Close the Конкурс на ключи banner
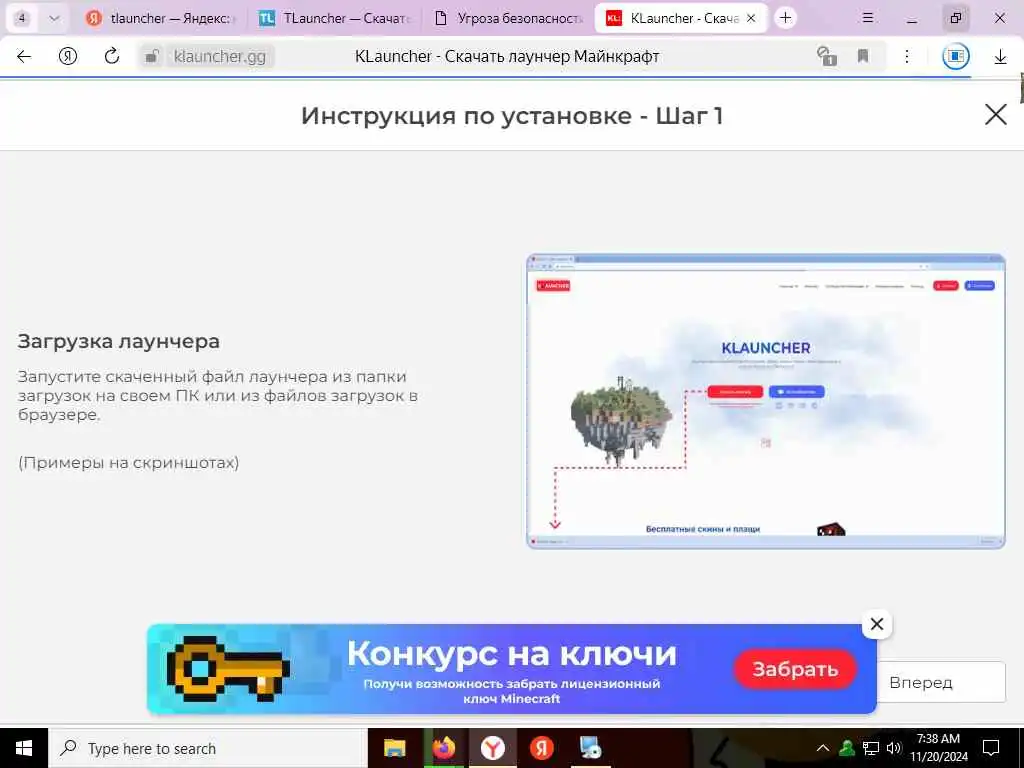The height and width of the screenshot is (768, 1024). tap(876, 624)
